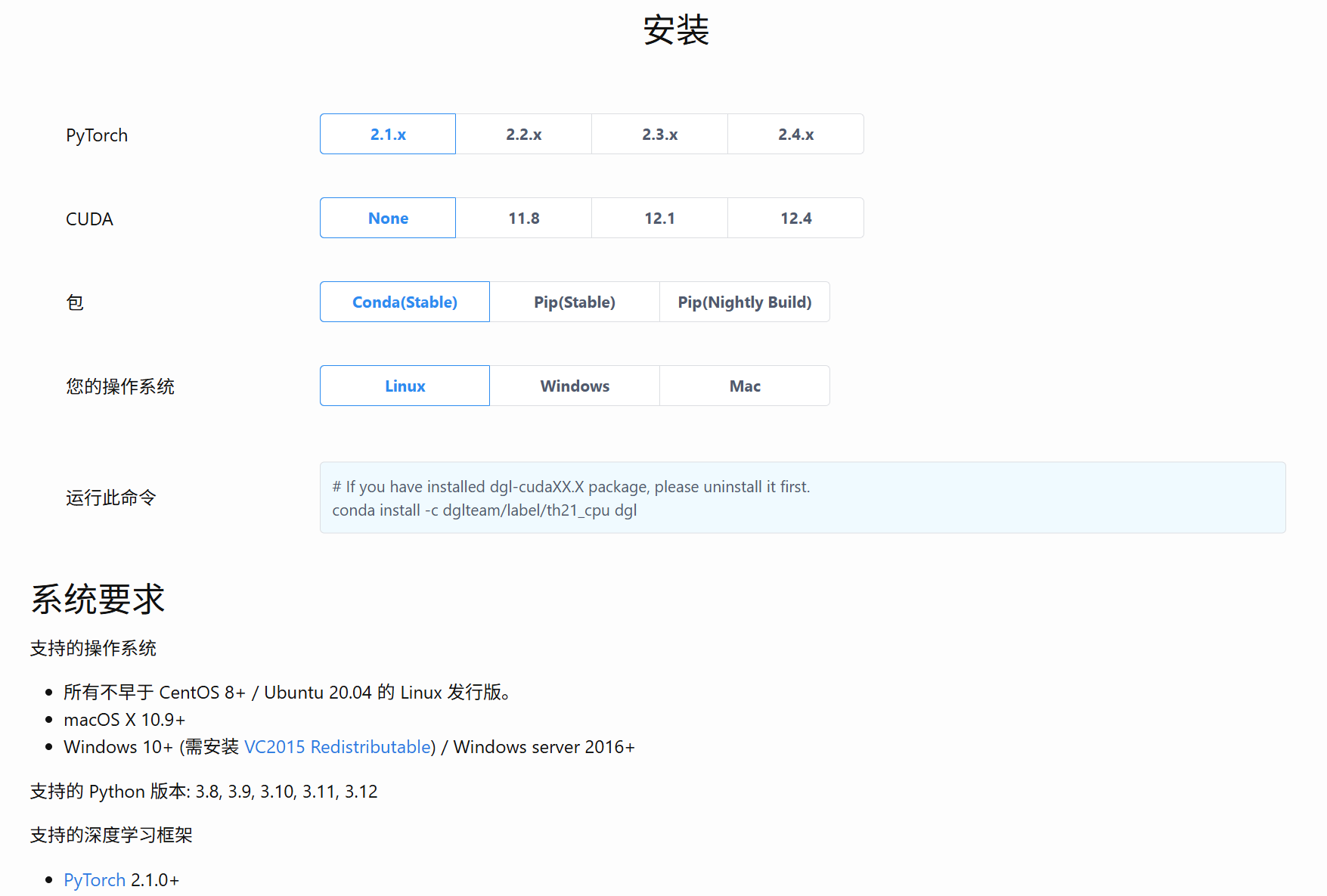Click the 运行此命令 row label
Image resolution: width=1327 pixels, height=896 pixels.
(x=111, y=498)
